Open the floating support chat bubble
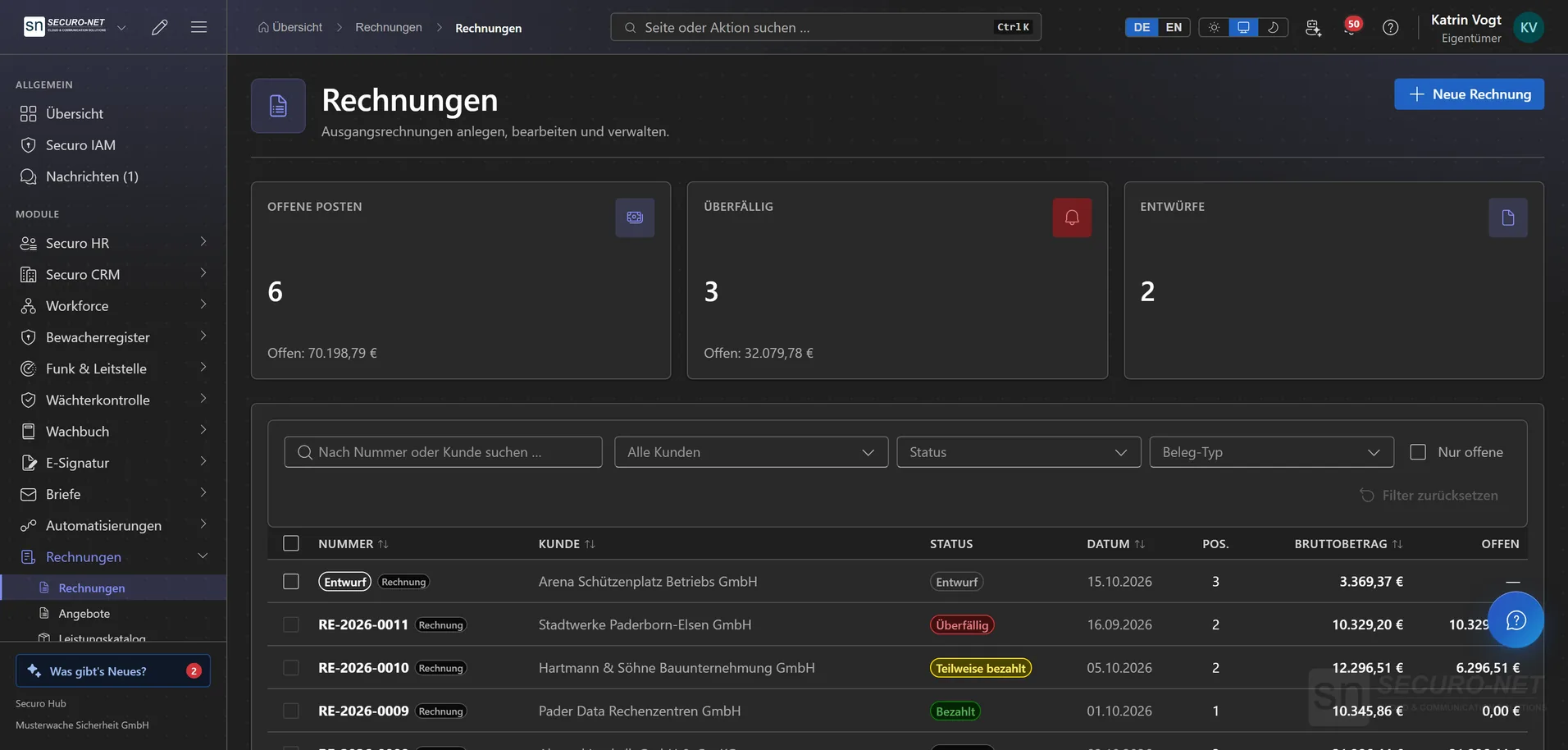The width and height of the screenshot is (1568, 750). pos(1516,620)
